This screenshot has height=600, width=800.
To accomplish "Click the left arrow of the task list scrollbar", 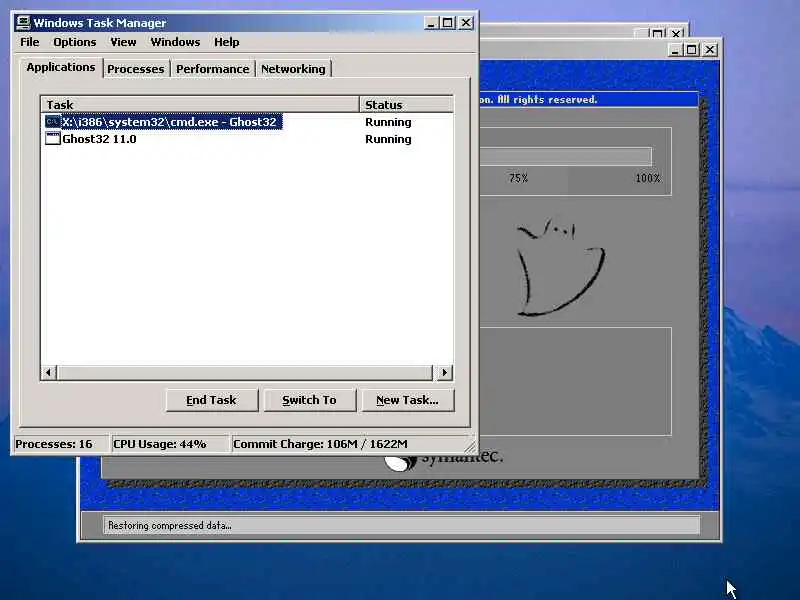I will pyautogui.click(x=48, y=372).
